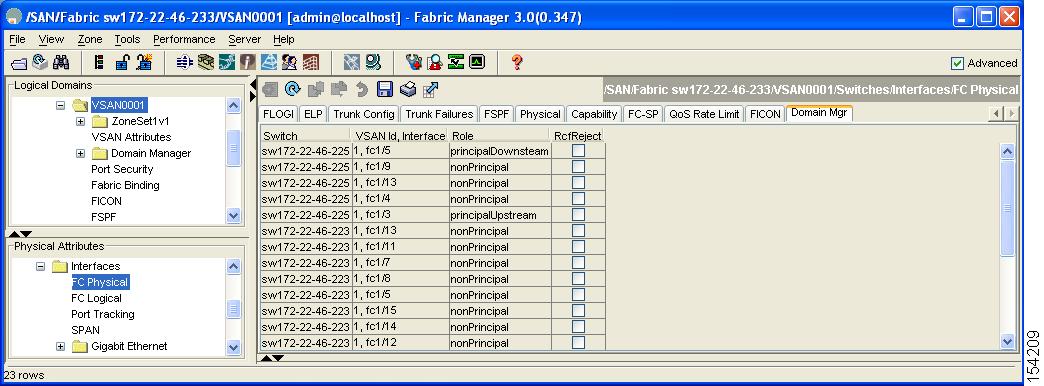The image size is (1044, 386).
Task: Open help with the red question mark icon
Action: [517, 63]
